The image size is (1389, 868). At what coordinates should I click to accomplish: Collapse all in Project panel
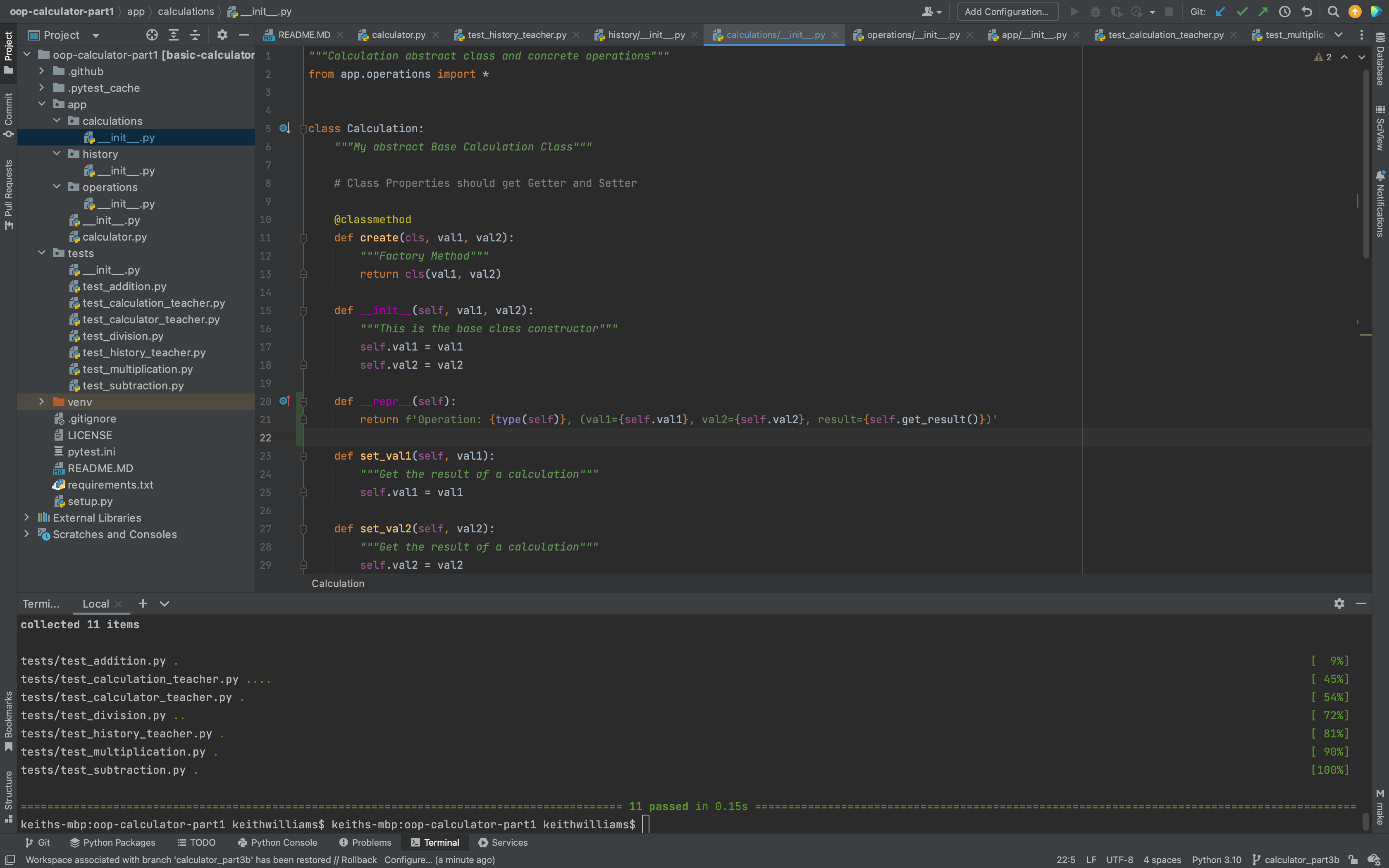pyautogui.click(x=195, y=35)
